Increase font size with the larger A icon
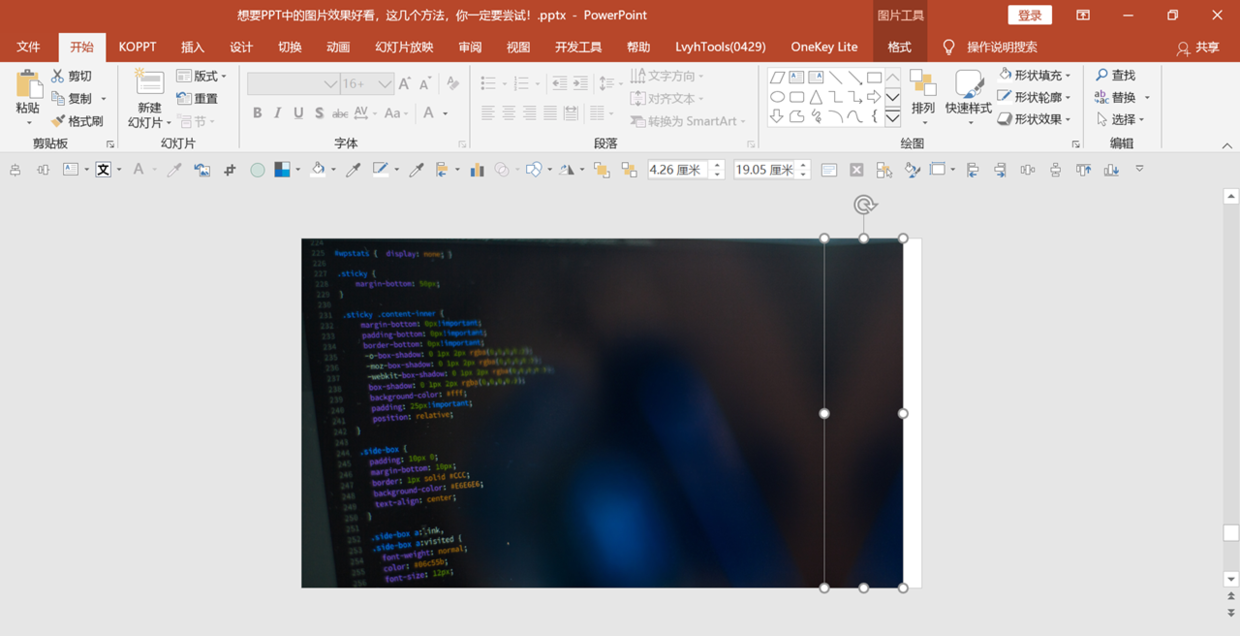Viewport: 1240px width, 636px height. pyautogui.click(x=405, y=83)
